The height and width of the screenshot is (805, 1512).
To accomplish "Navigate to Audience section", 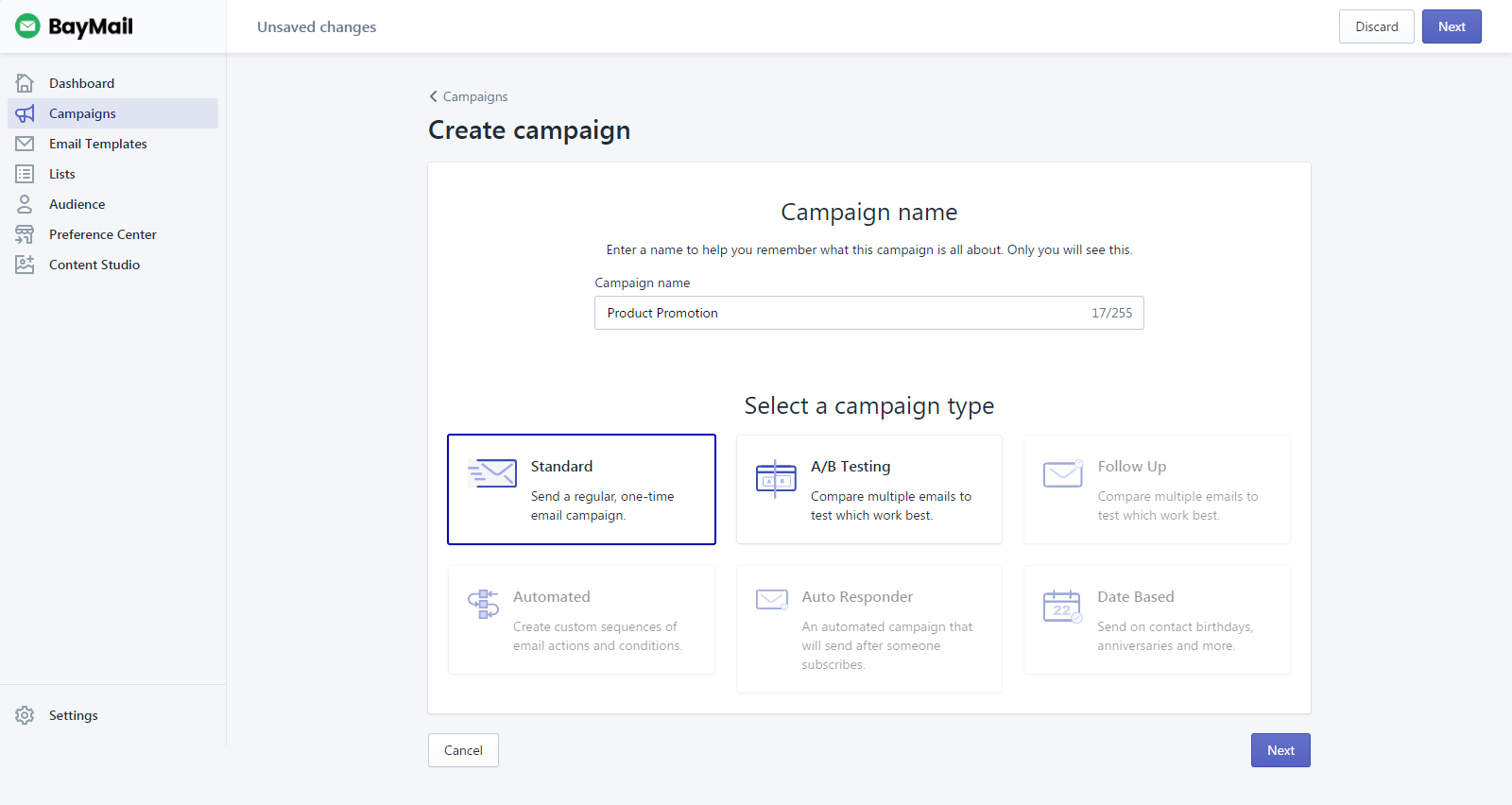I will [x=77, y=204].
